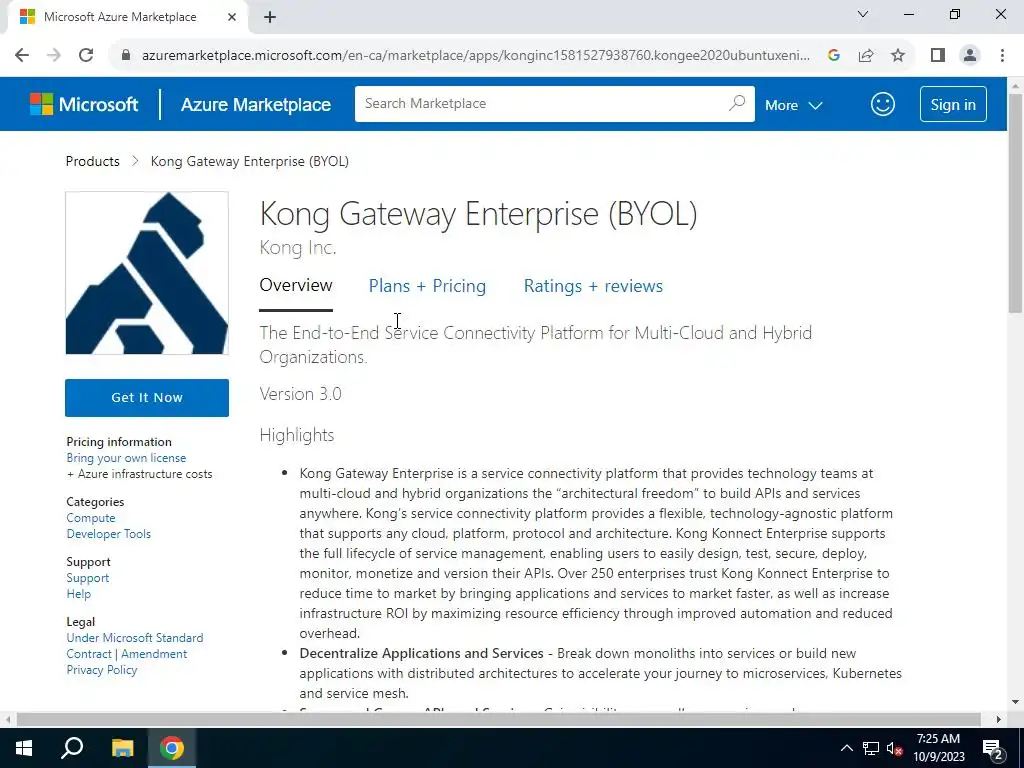Click the Chrome taskbar icon

click(x=172, y=748)
